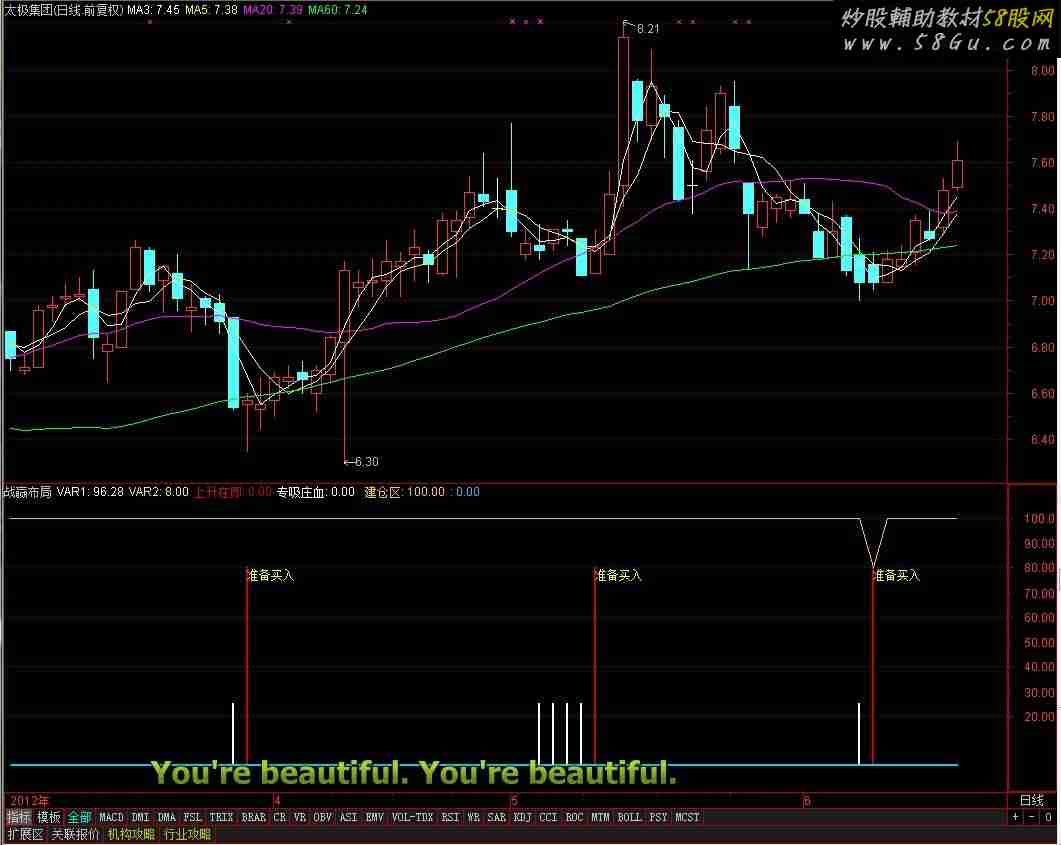Apply the BOLL indicator

click(629, 817)
